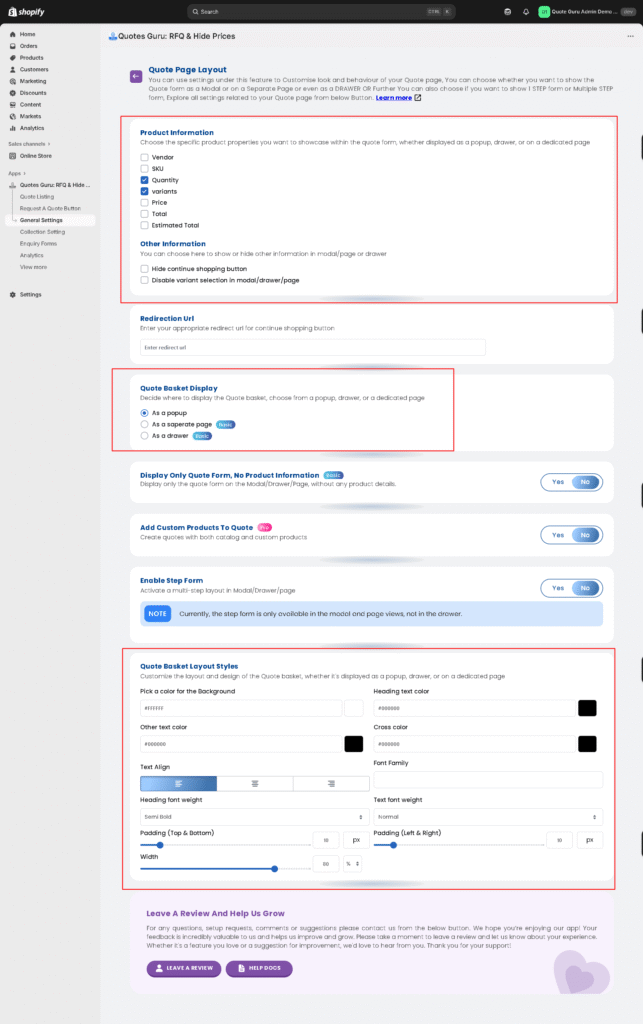
Task: Open Collection Setting in sidebar
Action: [42, 231]
